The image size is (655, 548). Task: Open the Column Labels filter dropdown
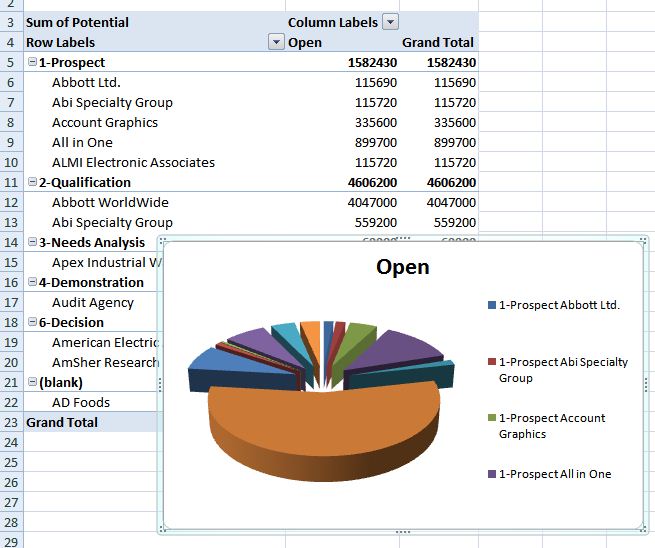pyautogui.click(x=390, y=22)
